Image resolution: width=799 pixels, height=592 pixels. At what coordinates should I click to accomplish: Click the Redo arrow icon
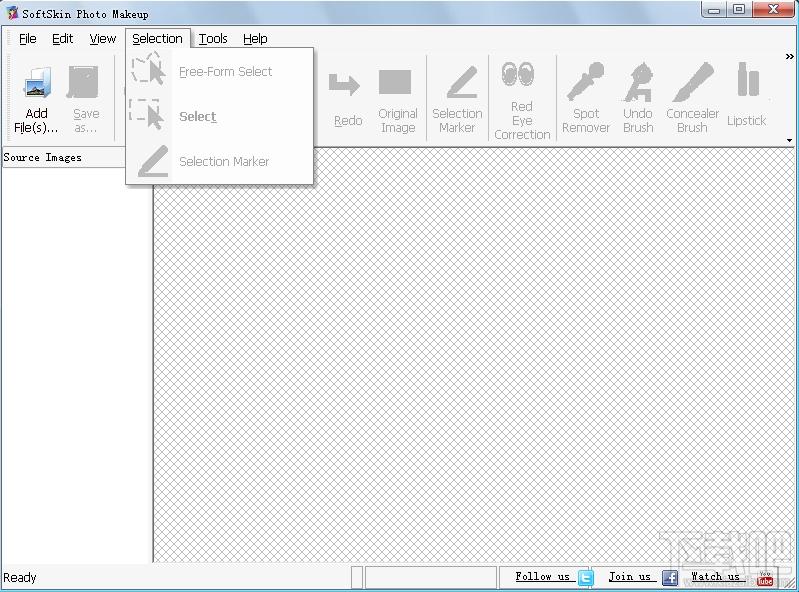344,85
